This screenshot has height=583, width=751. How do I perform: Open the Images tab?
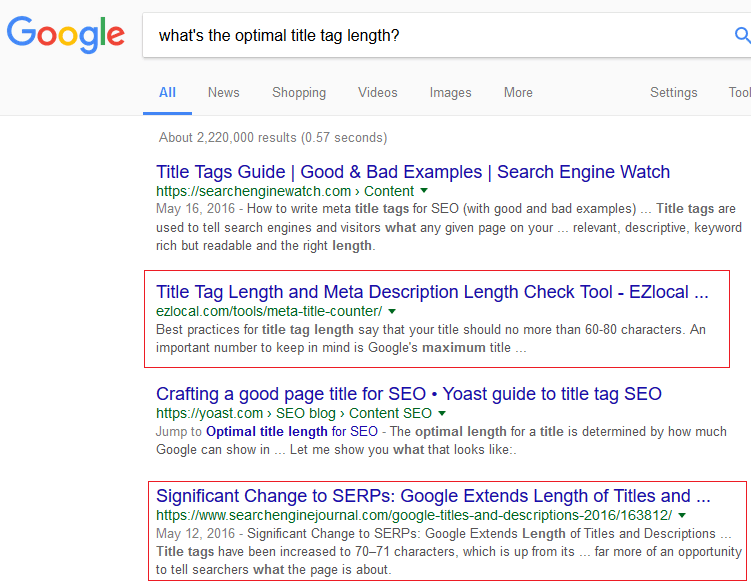click(450, 92)
